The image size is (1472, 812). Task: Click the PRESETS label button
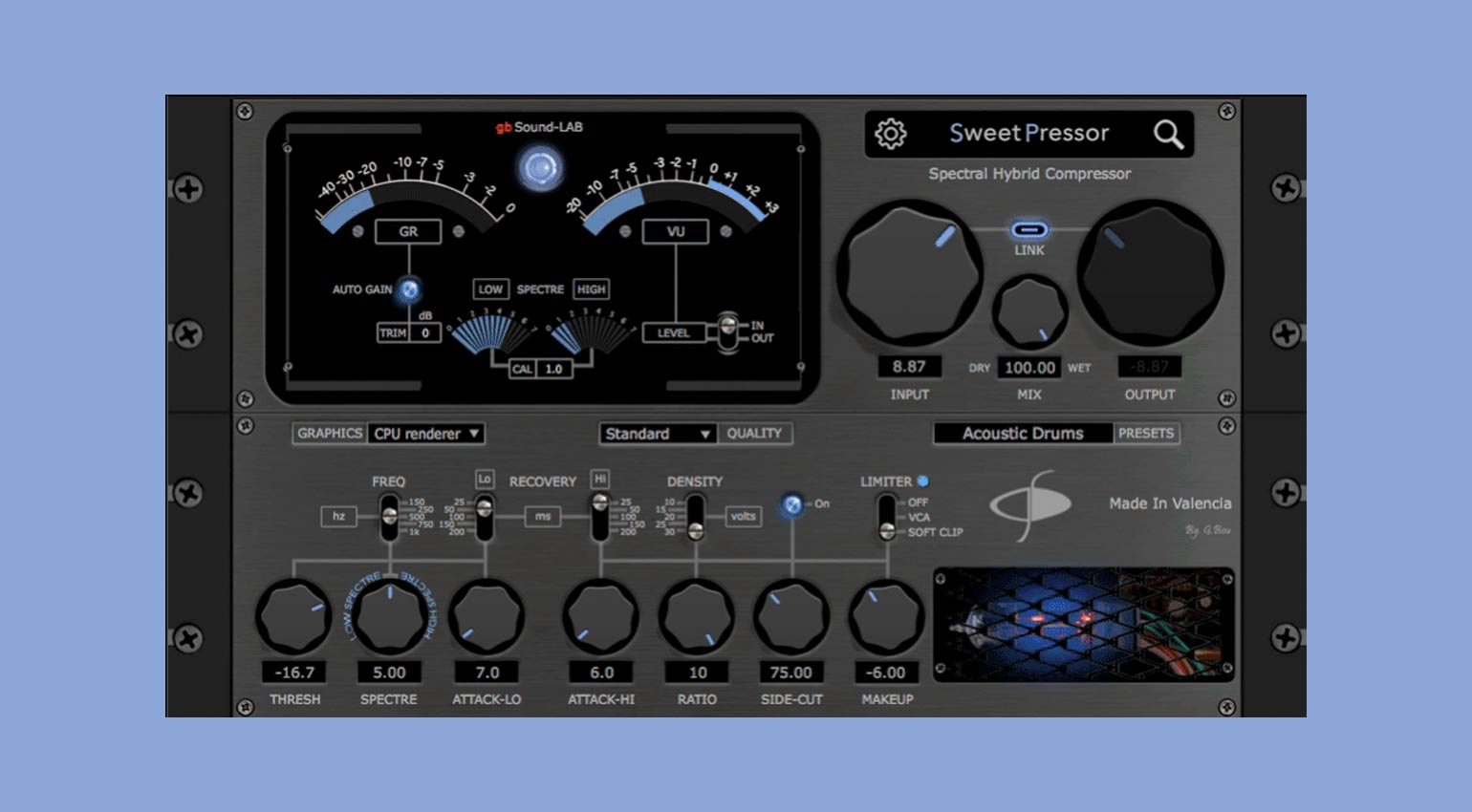pos(1145,434)
